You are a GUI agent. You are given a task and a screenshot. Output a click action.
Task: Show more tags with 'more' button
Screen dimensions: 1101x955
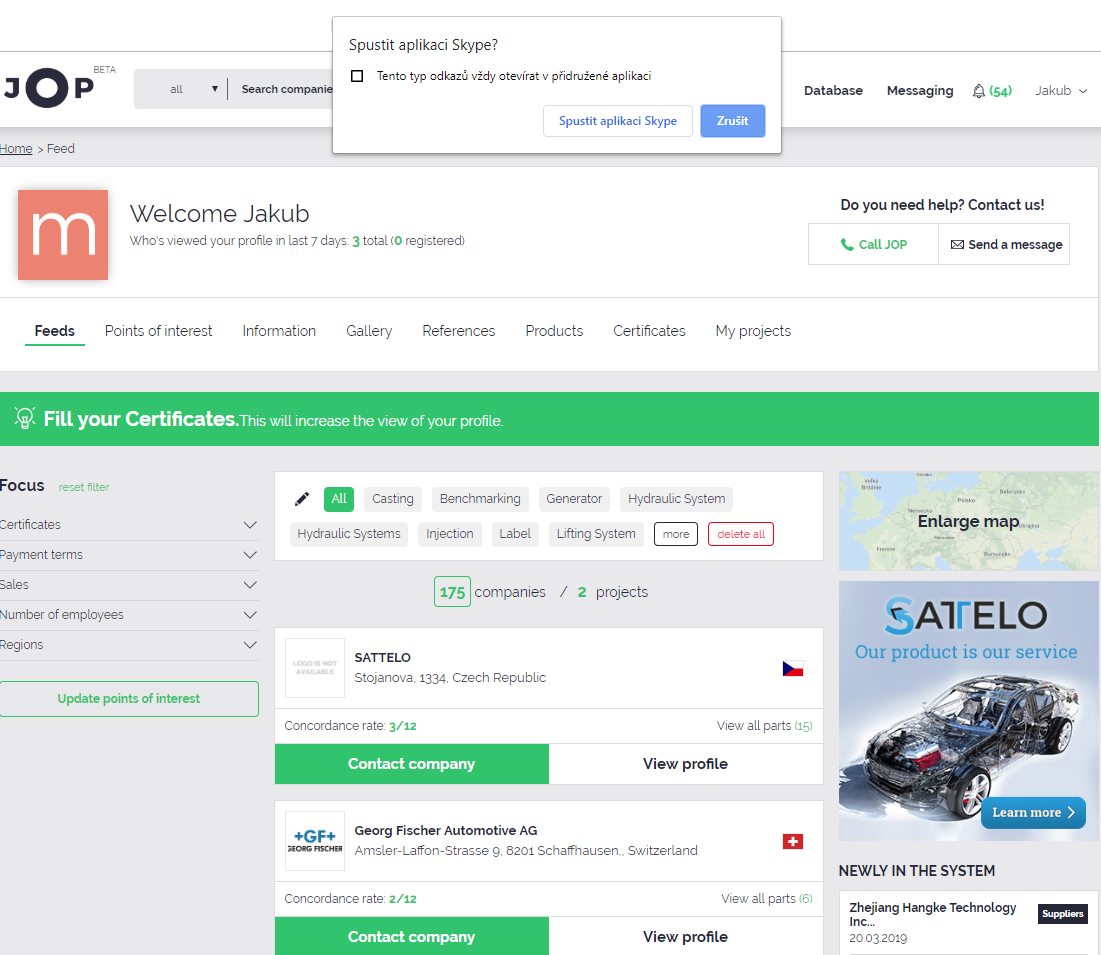(x=675, y=534)
